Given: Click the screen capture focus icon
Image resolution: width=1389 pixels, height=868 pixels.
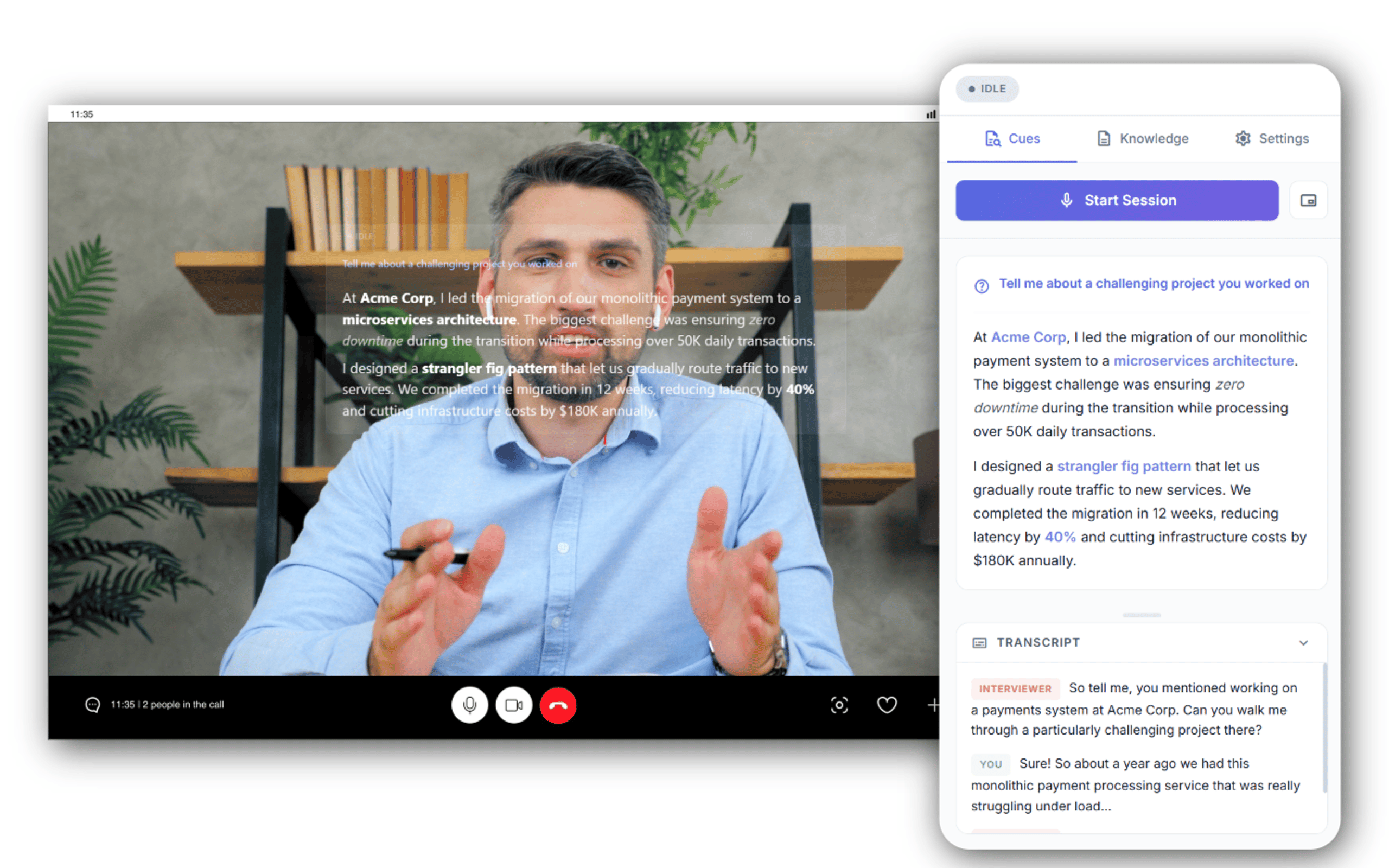Looking at the screenshot, I should point(839,704).
